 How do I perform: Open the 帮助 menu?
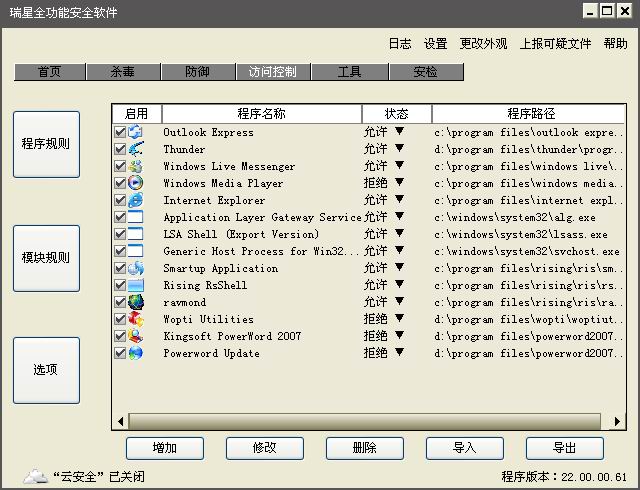(616, 44)
